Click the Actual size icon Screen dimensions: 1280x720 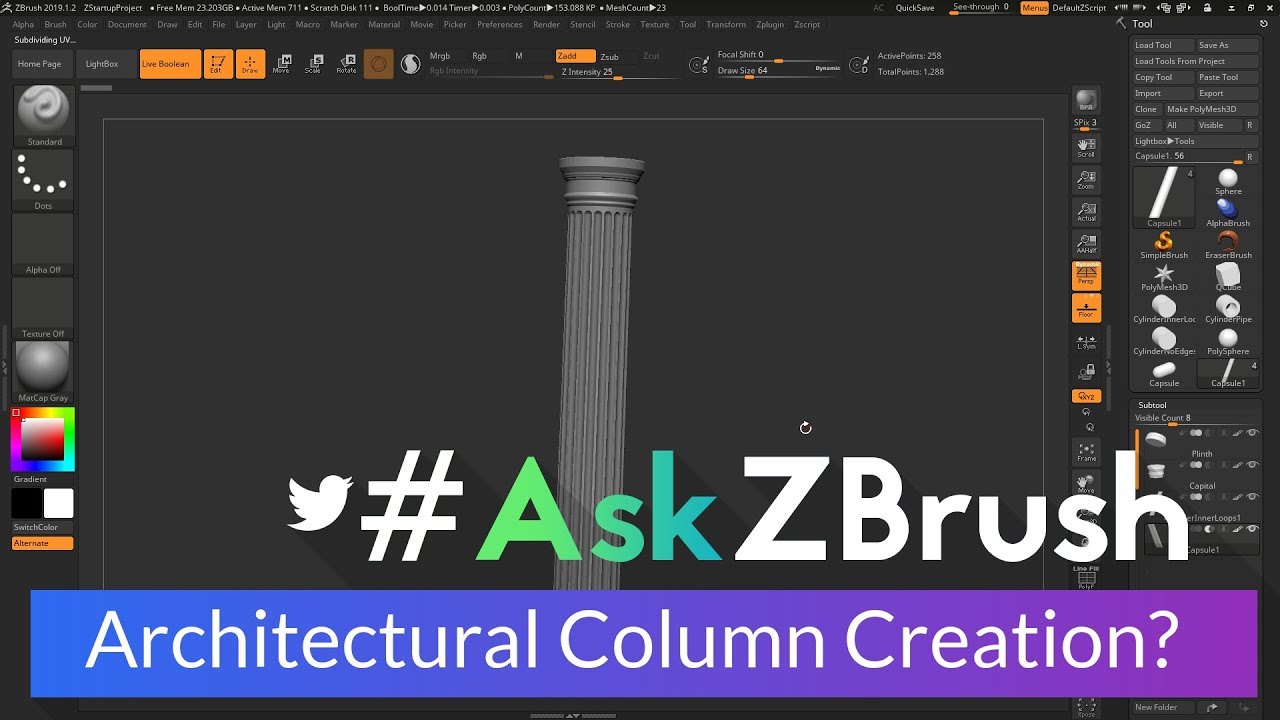click(x=1086, y=213)
